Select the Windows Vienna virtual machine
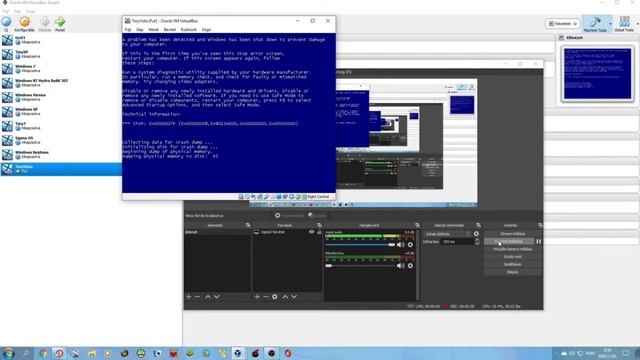The image size is (640, 360). (x=60, y=97)
